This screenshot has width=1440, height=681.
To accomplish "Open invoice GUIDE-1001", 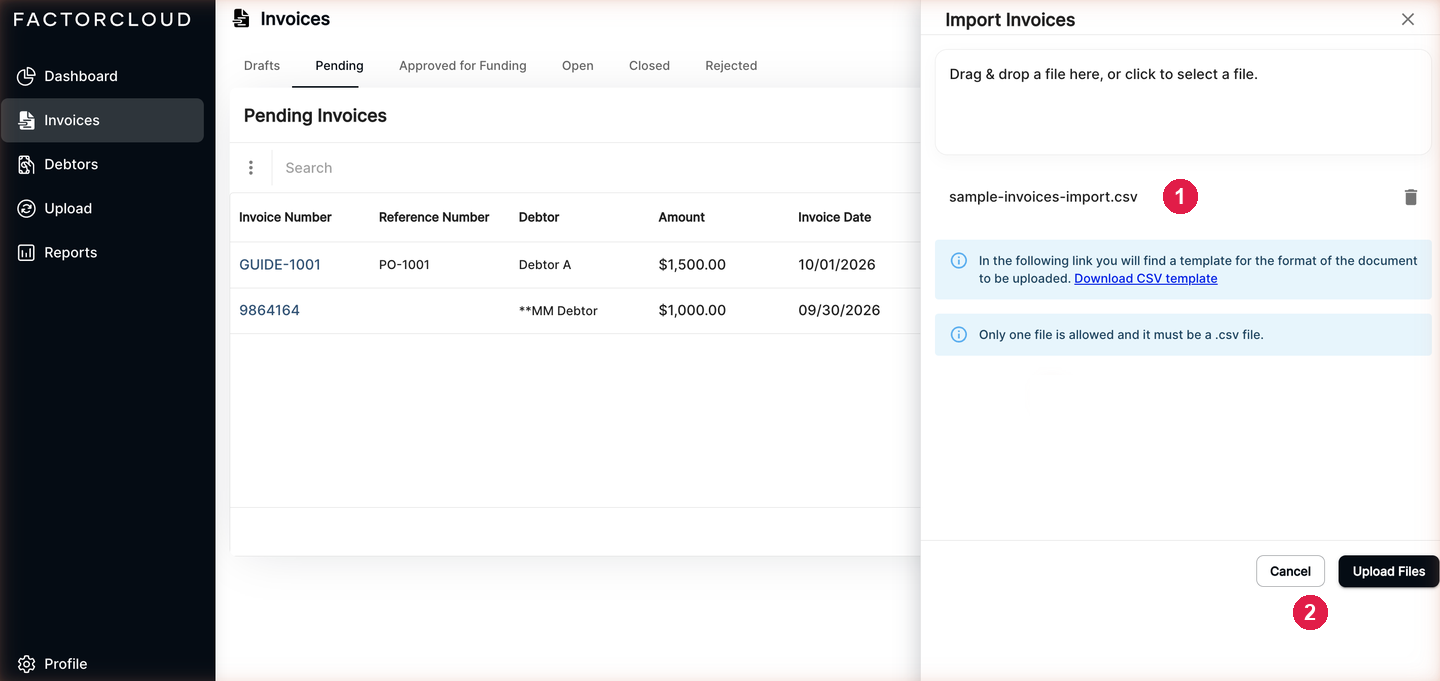I will pyautogui.click(x=280, y=265).
